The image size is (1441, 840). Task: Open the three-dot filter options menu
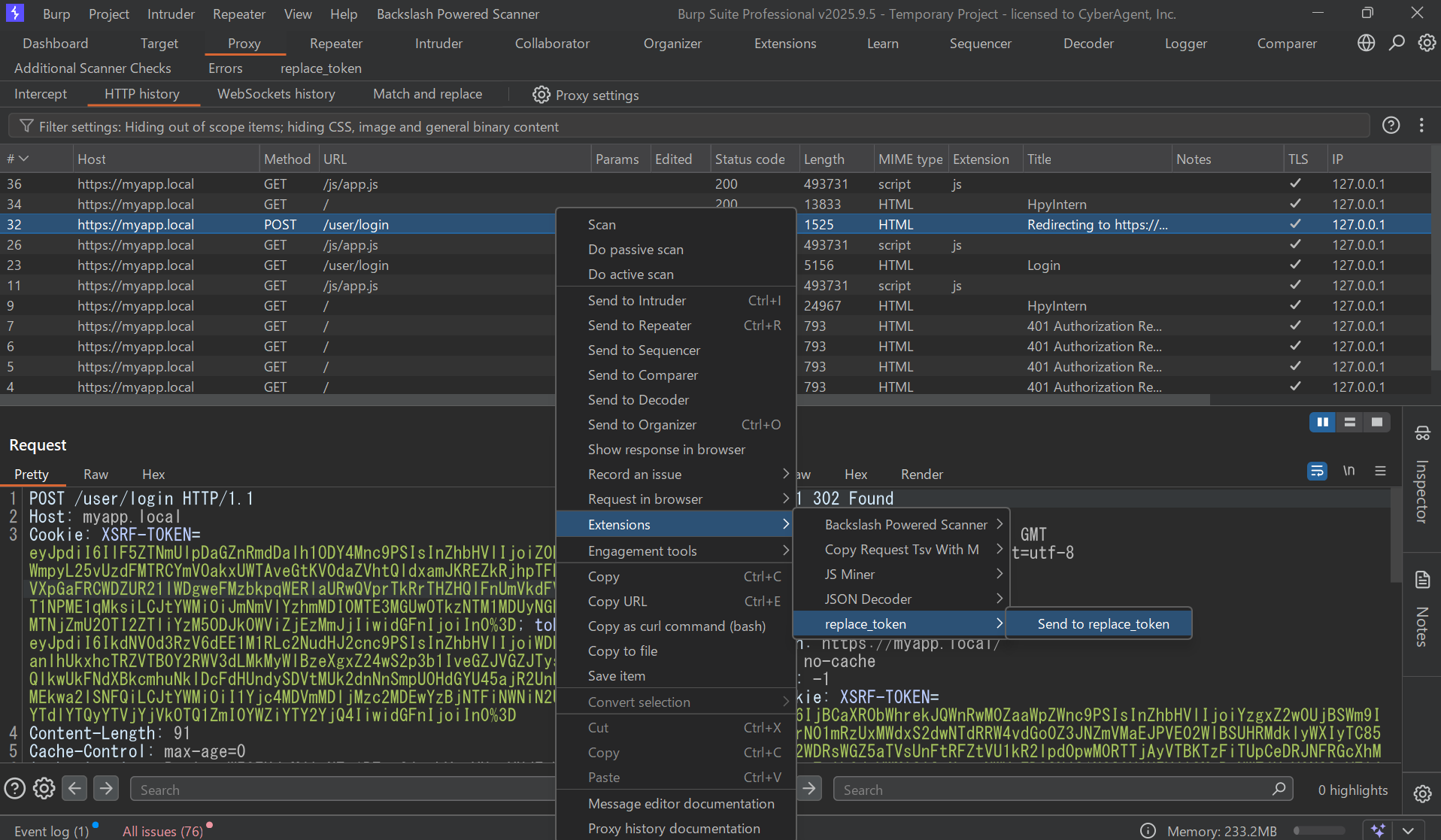click(x=1421, y=126)
